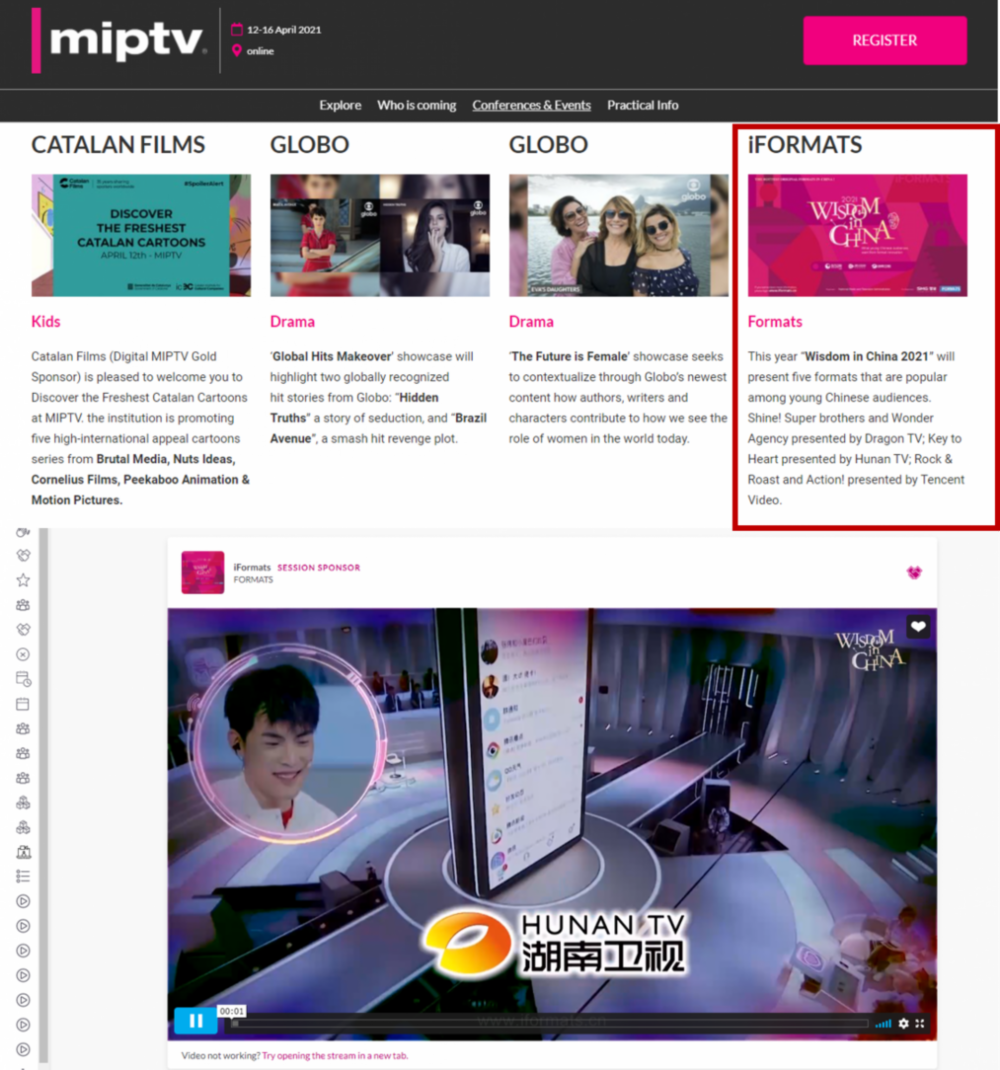Open the Who is coming menu
The width and height of the screenshot is (1000, 1070).
click(x=416, y=105)
